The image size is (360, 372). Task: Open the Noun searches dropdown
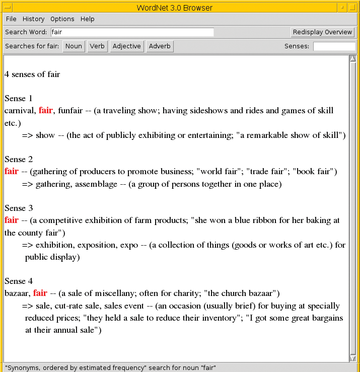(x=74, y=46)
